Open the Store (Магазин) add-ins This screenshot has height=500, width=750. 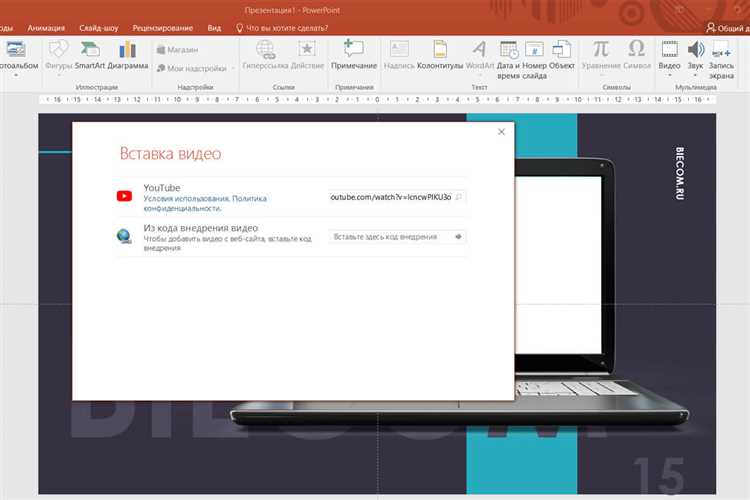coord(177,50)
